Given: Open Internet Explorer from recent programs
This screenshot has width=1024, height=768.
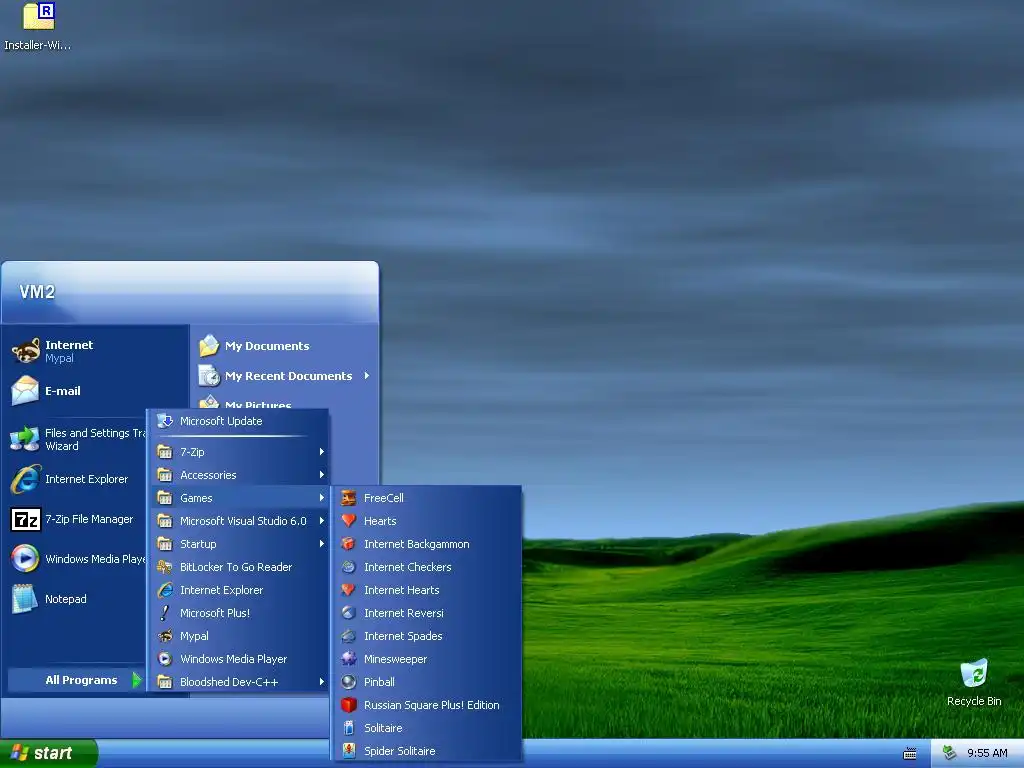Looking at the screenshot, I should point(77,479).
